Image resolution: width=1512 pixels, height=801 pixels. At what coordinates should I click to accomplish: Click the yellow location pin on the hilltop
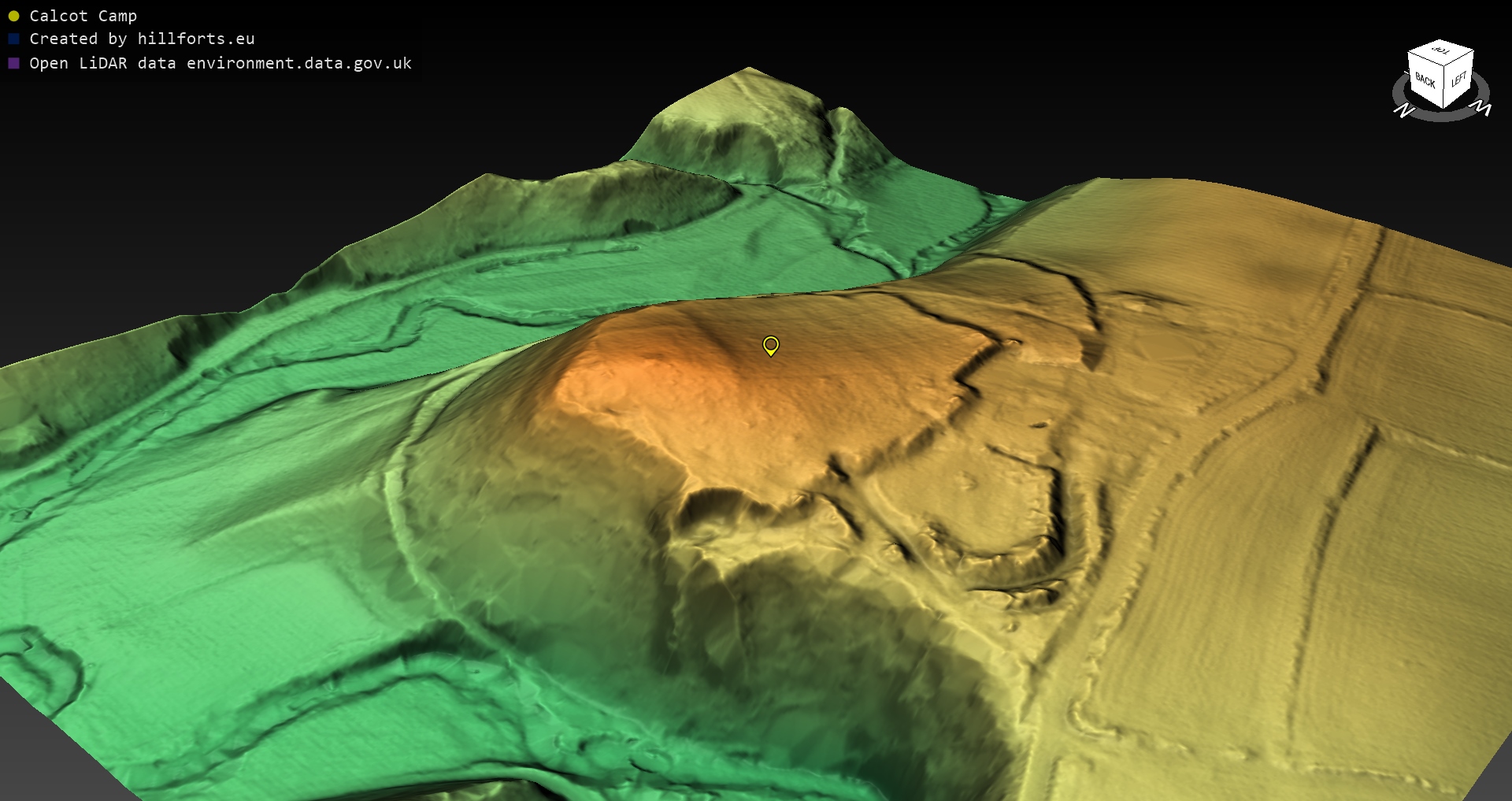(771, 345)
